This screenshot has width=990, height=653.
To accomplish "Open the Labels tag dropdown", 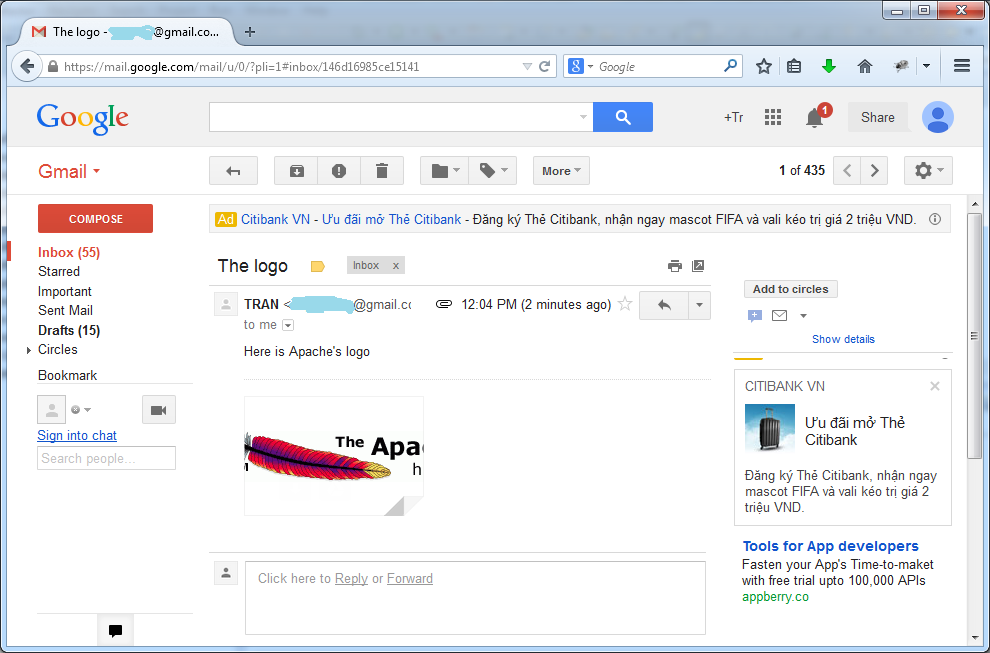I will (x=492, y=171).
